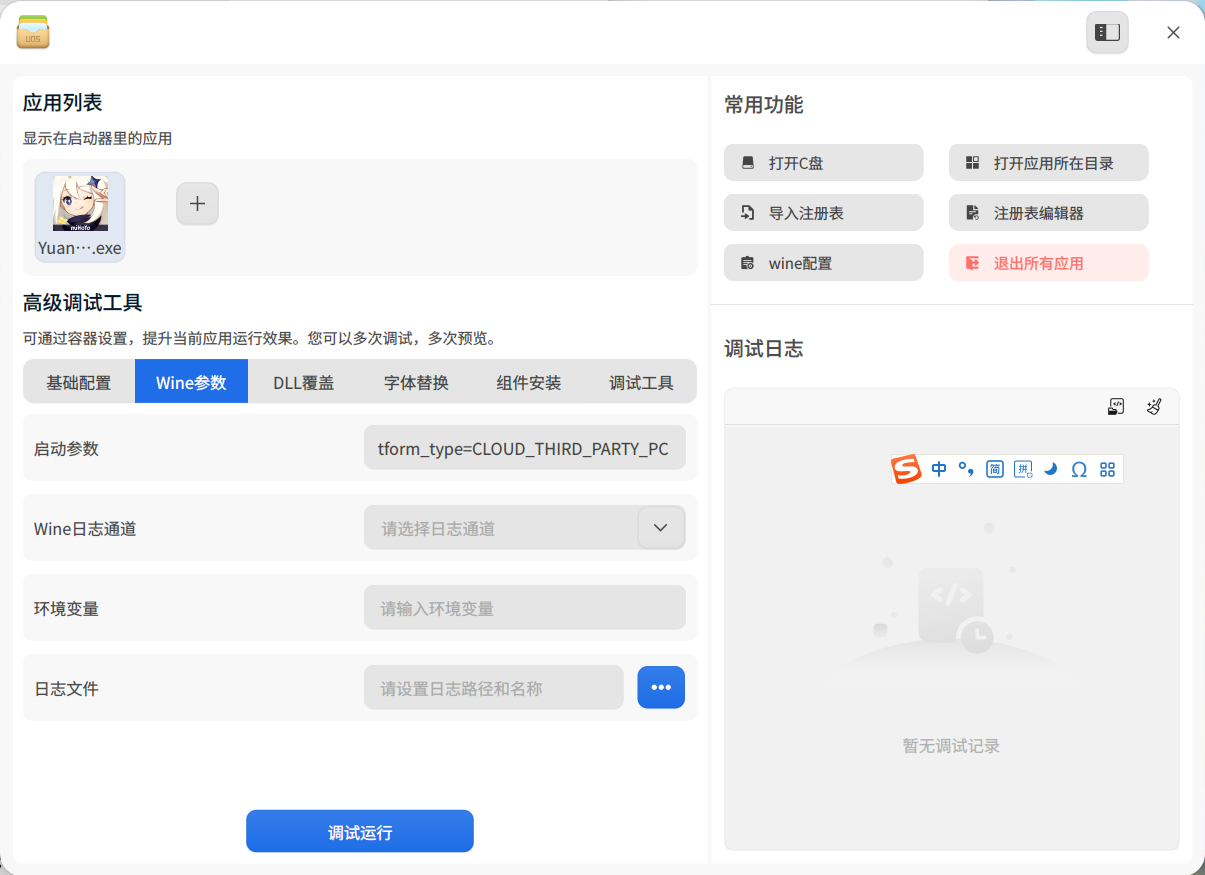Open 注册表编辑器 button

pyautogui.click(x=1049, y=213)
